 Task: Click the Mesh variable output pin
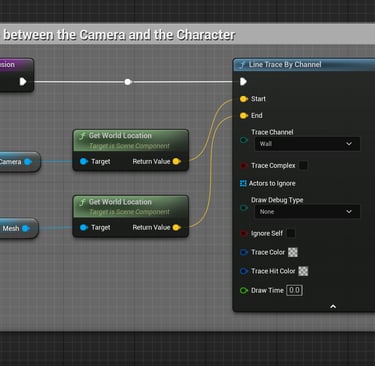tap(26, 228)
